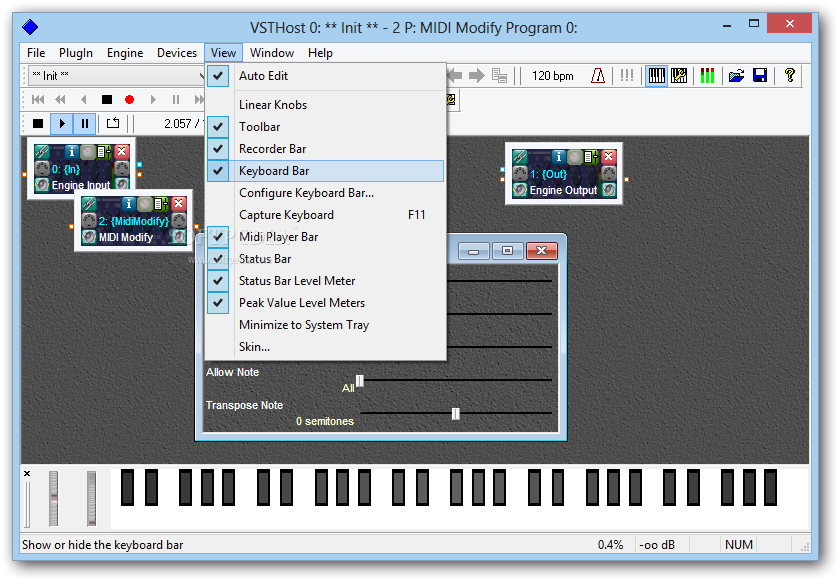Screen dimensions: 839x581
Task: Click the blue floppy disk save icon
Action: tap(760, 75)
